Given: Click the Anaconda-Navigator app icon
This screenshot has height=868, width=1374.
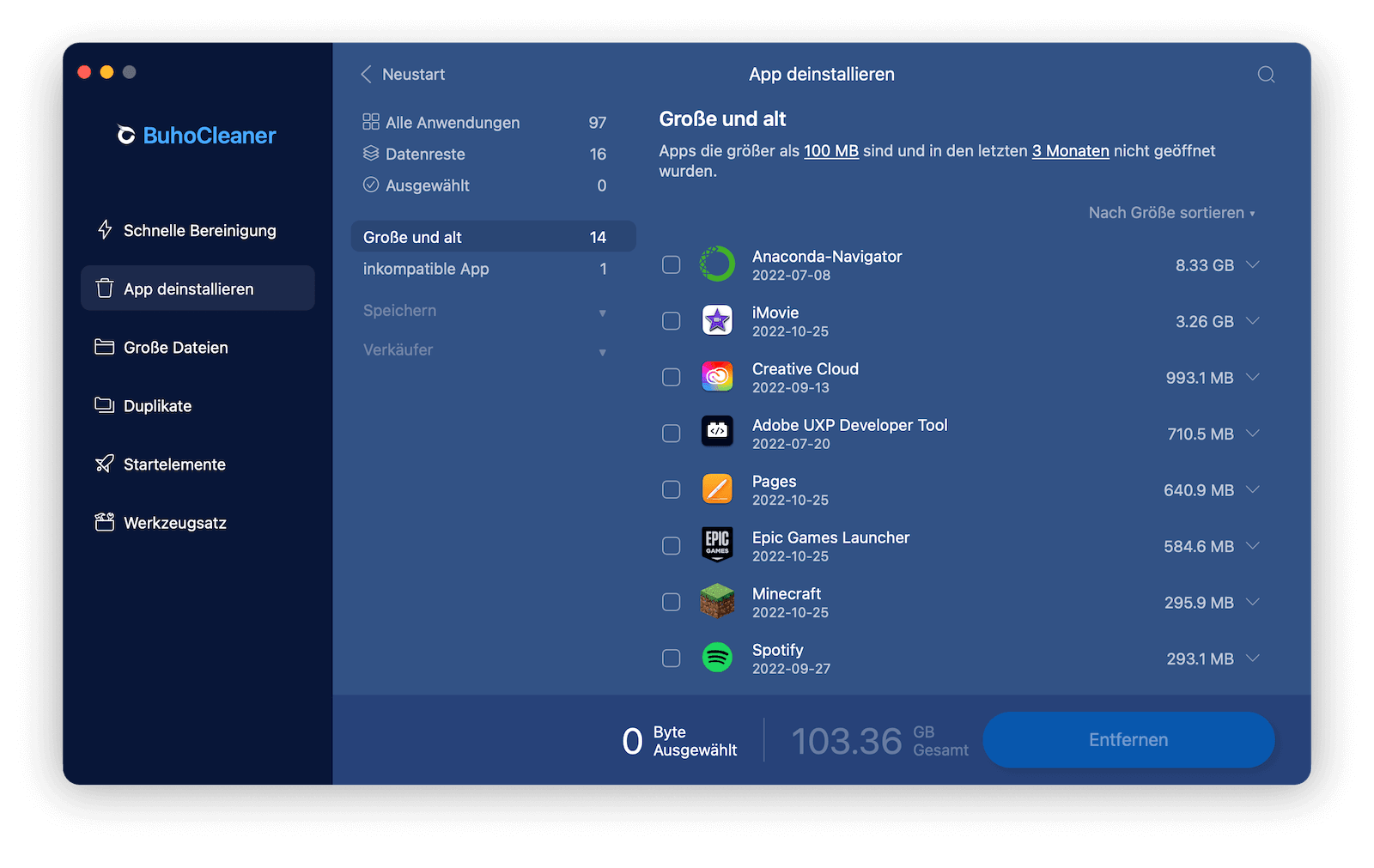Looking at the screenshot, I should tap(717, 264).
